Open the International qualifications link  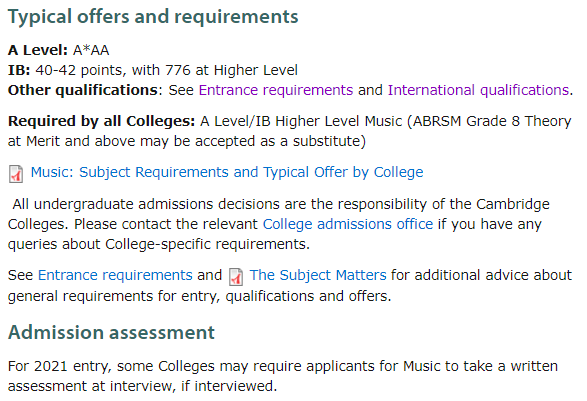point(478,90)
